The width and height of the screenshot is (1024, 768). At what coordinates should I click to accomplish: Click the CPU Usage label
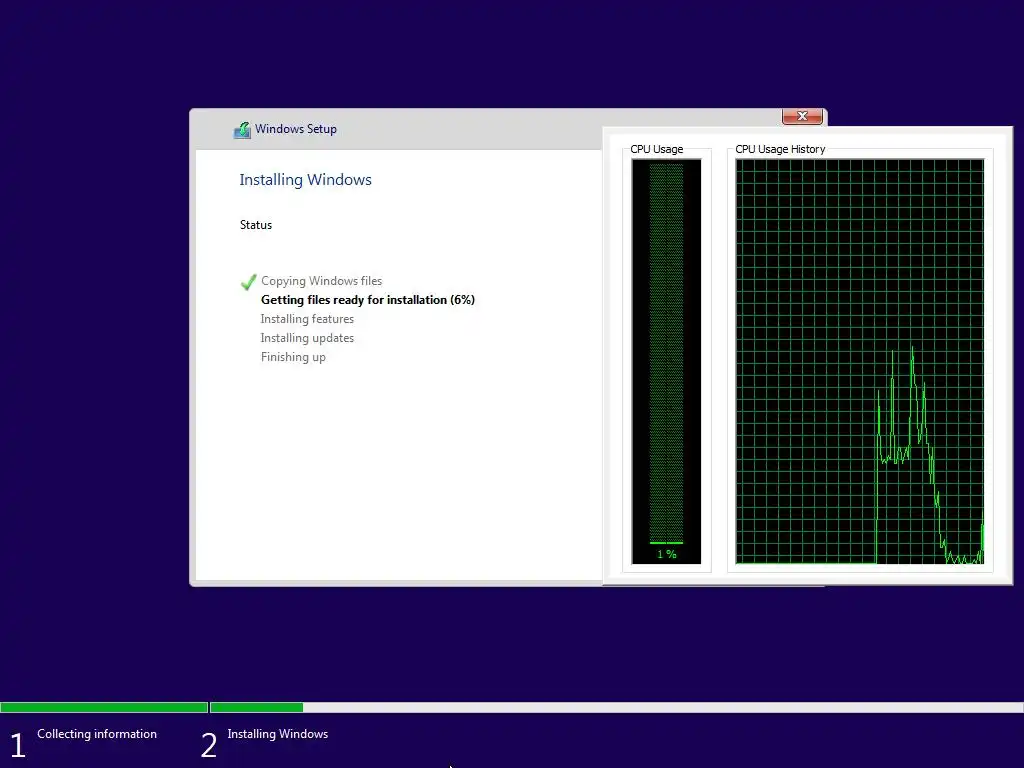[656, 149]
